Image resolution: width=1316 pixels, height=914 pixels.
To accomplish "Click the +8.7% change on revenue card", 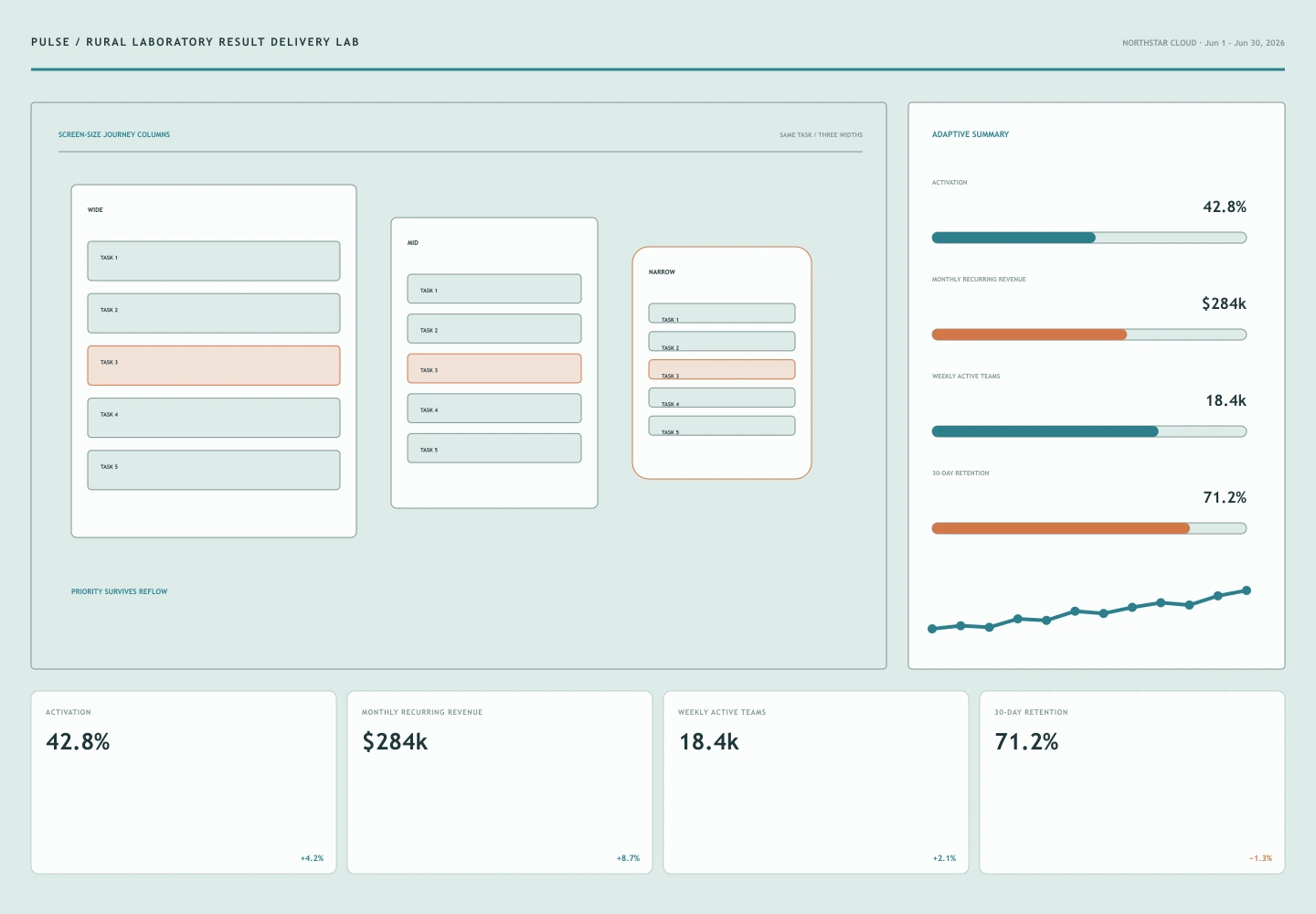I will tap(628, 858).
